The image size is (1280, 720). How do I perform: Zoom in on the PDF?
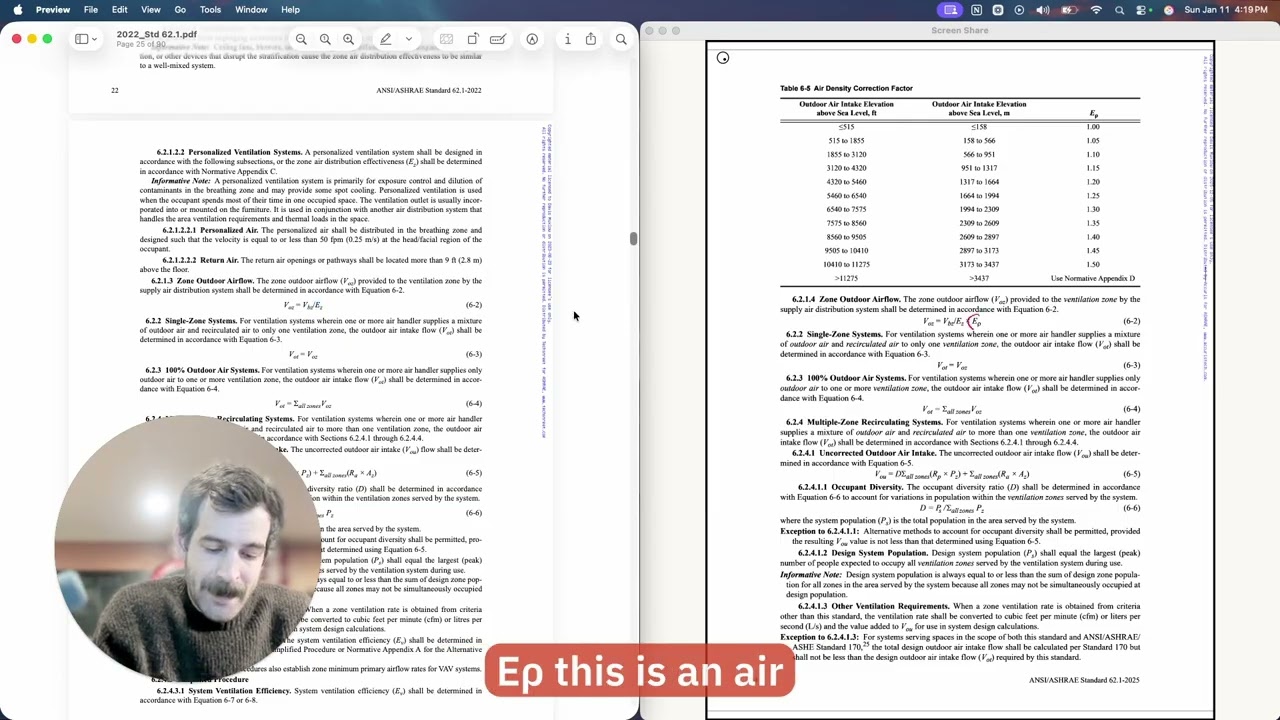pyautogui.click(x=348, y=39)
